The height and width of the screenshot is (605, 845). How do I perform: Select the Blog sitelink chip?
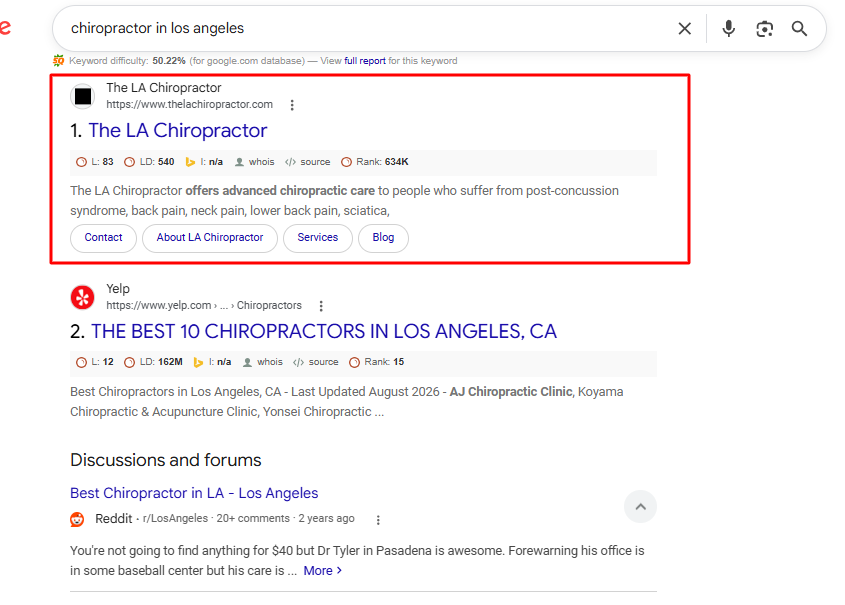click(383, 238)
